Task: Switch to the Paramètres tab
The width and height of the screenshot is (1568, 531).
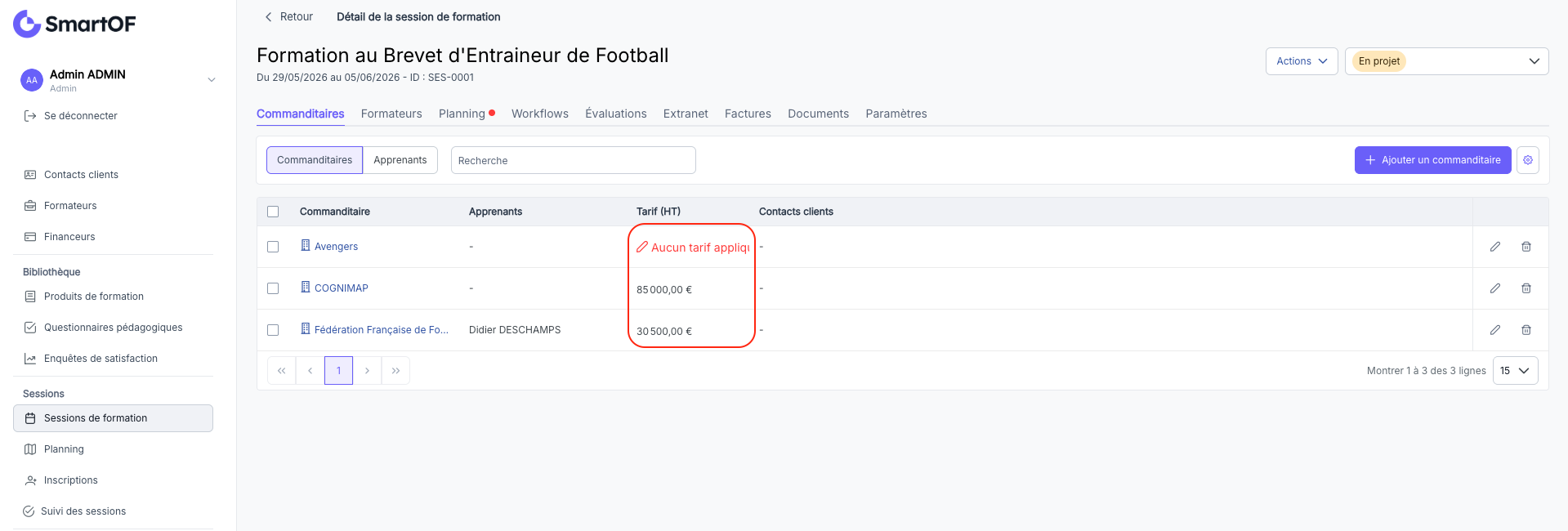Action: (x=896, y=114)
